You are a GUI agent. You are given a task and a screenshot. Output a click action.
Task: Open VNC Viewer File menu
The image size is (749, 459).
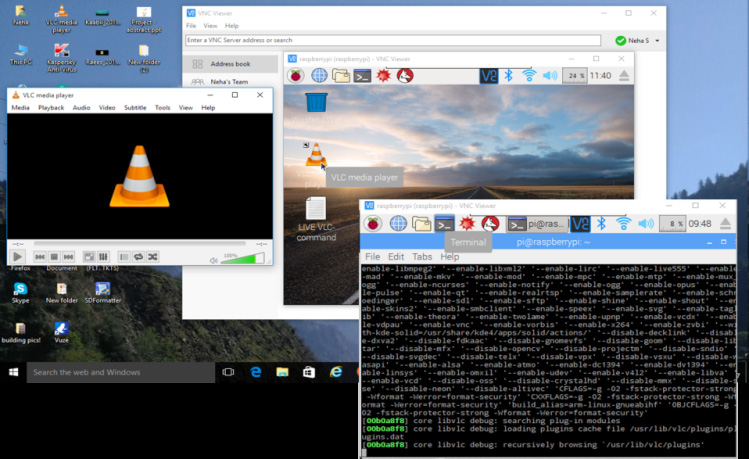(191, 26)
